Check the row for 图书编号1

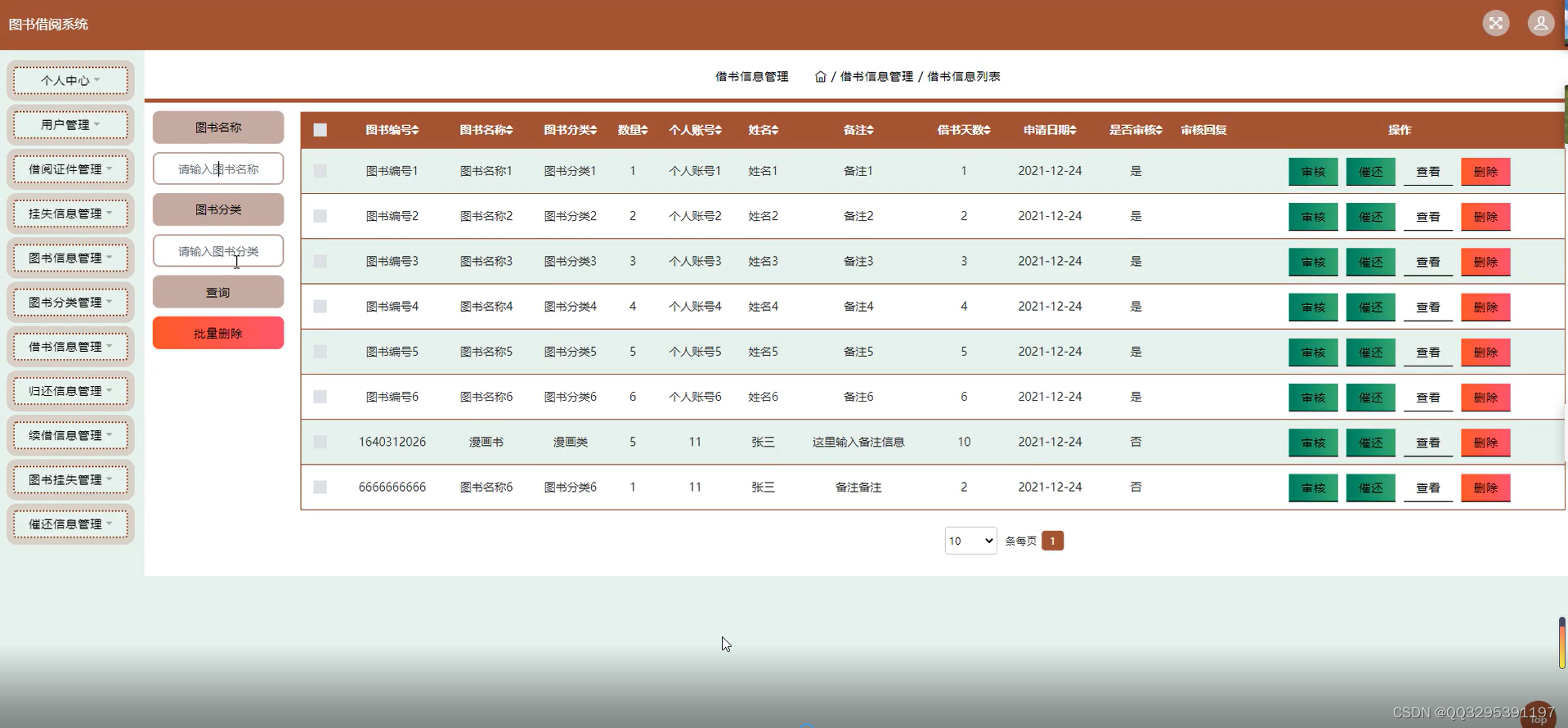320,171
